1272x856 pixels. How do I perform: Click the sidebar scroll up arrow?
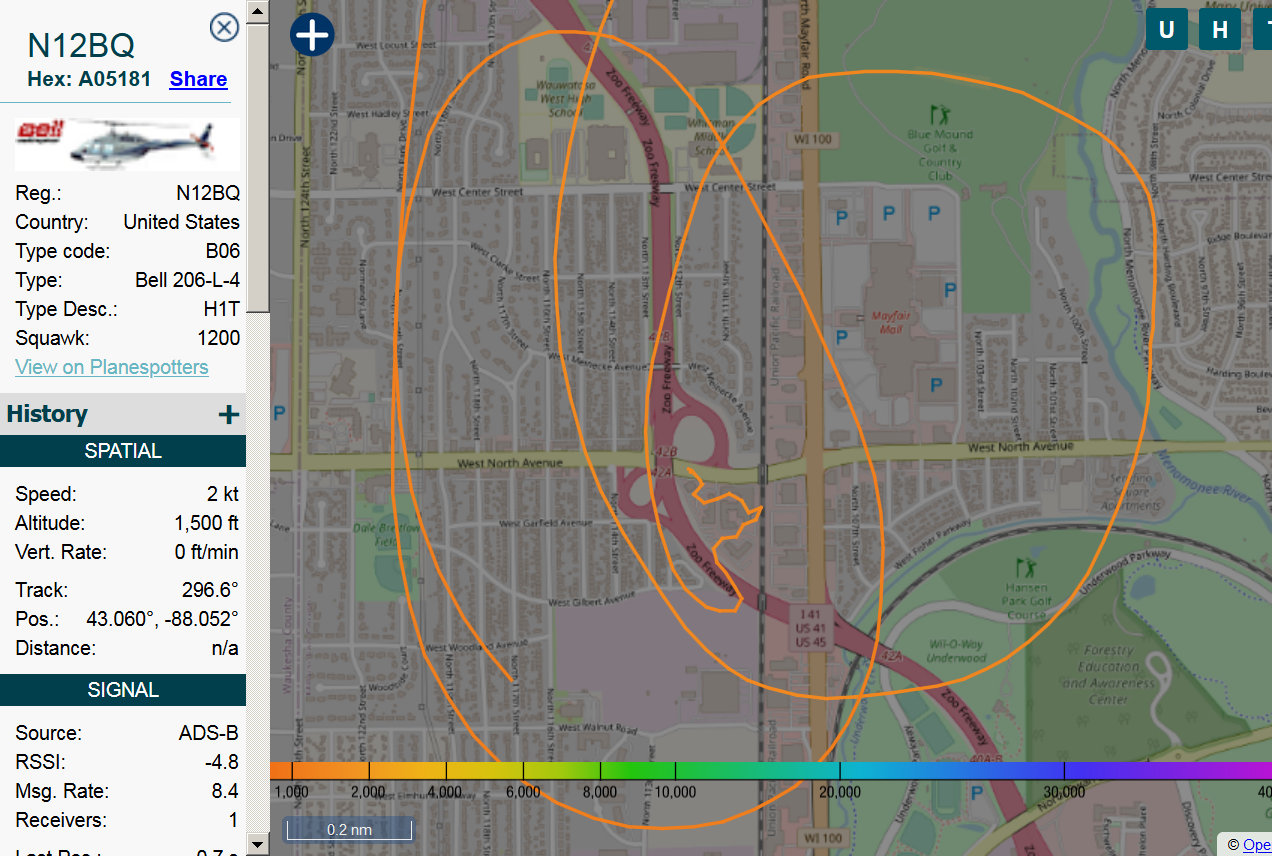click(257, 12)
